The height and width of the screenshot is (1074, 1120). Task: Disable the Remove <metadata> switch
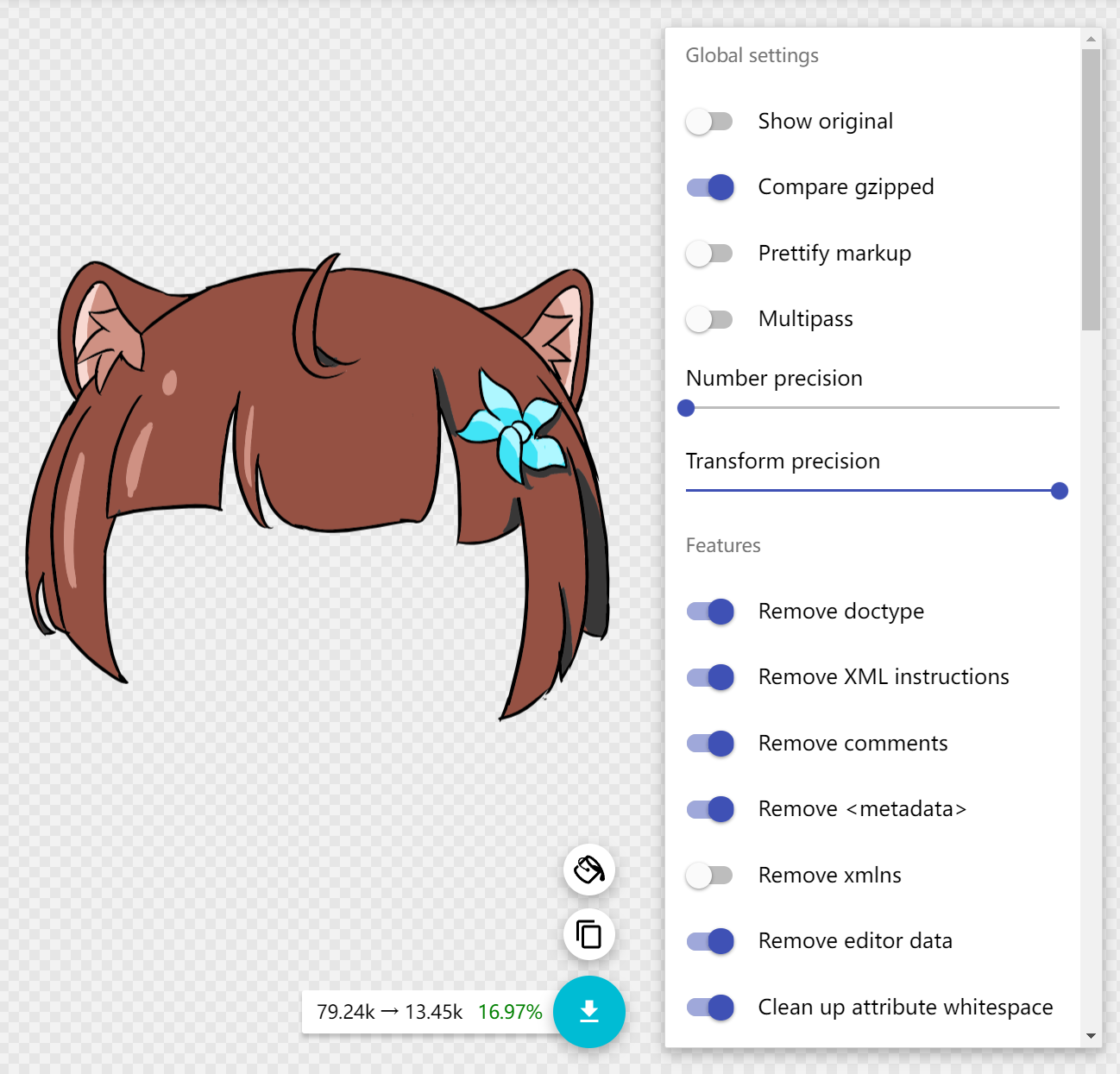(709, 809)
